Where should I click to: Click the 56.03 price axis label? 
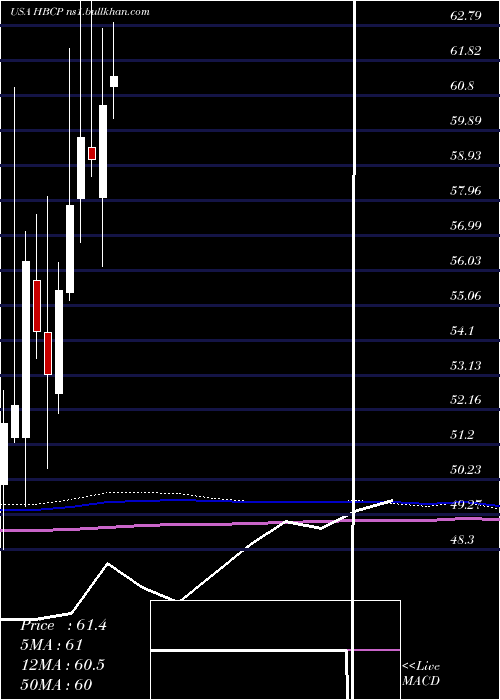(x=466, y=260)
